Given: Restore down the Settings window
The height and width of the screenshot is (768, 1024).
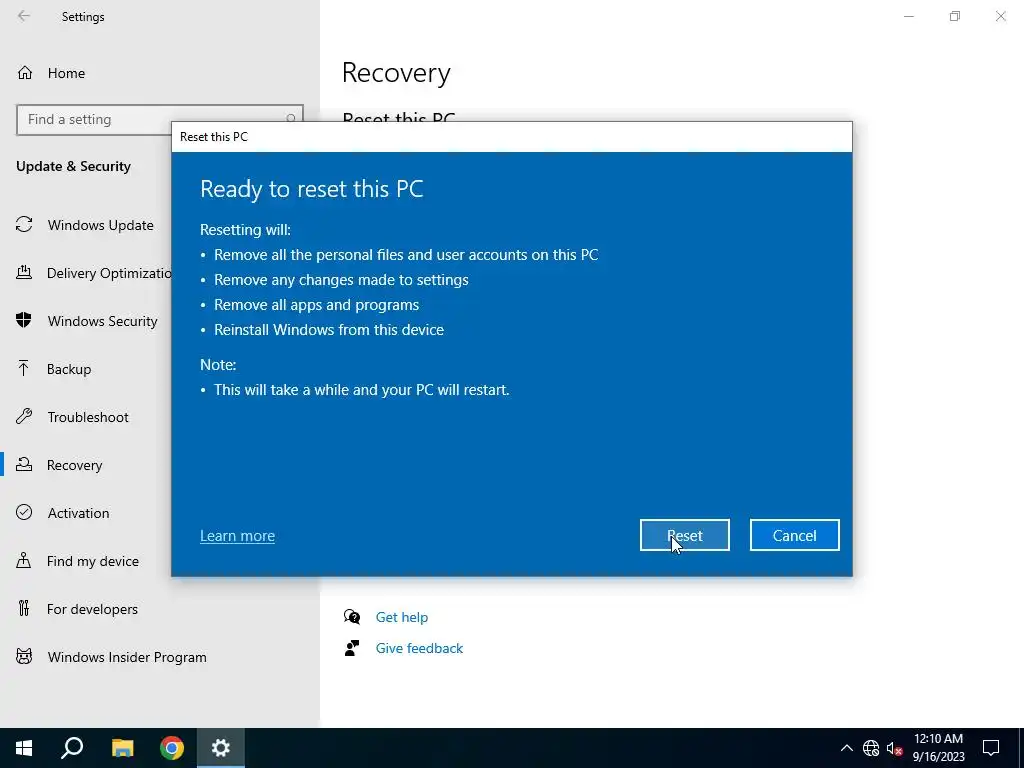Looking at the screenshot, I should tap(955, 16).
